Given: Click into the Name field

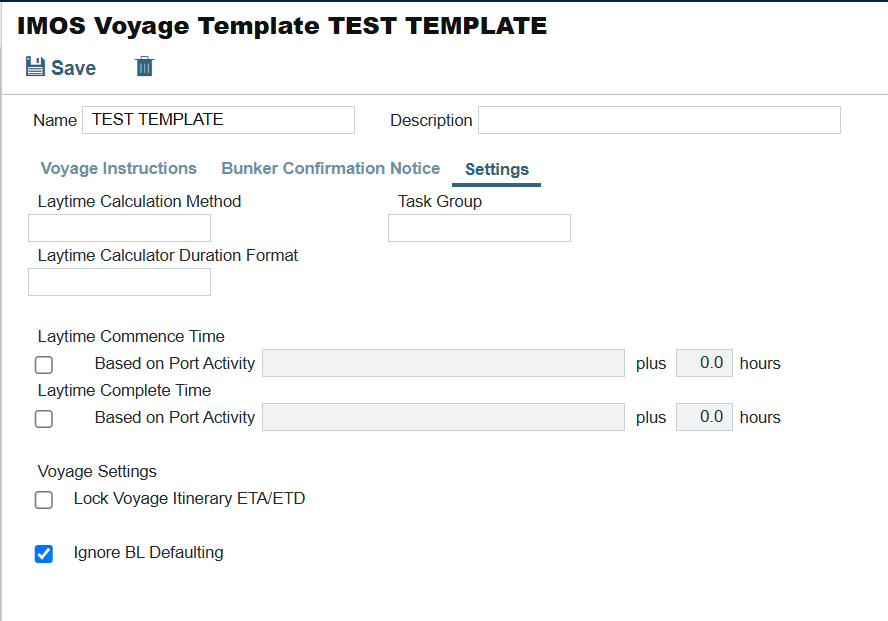Looking at the screenshot, I should coord(219,120).
